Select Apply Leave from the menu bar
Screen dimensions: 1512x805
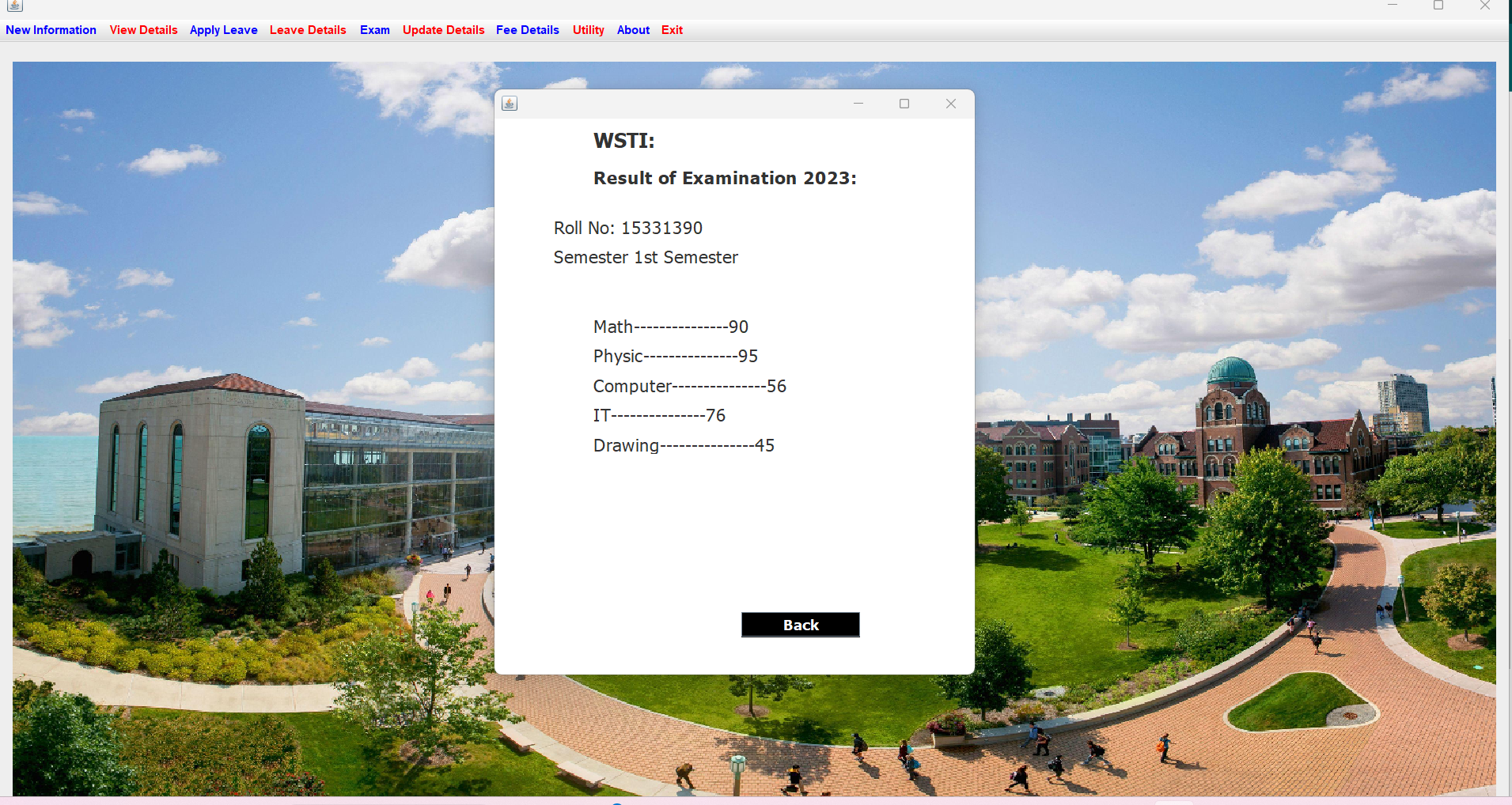point(224,30)
